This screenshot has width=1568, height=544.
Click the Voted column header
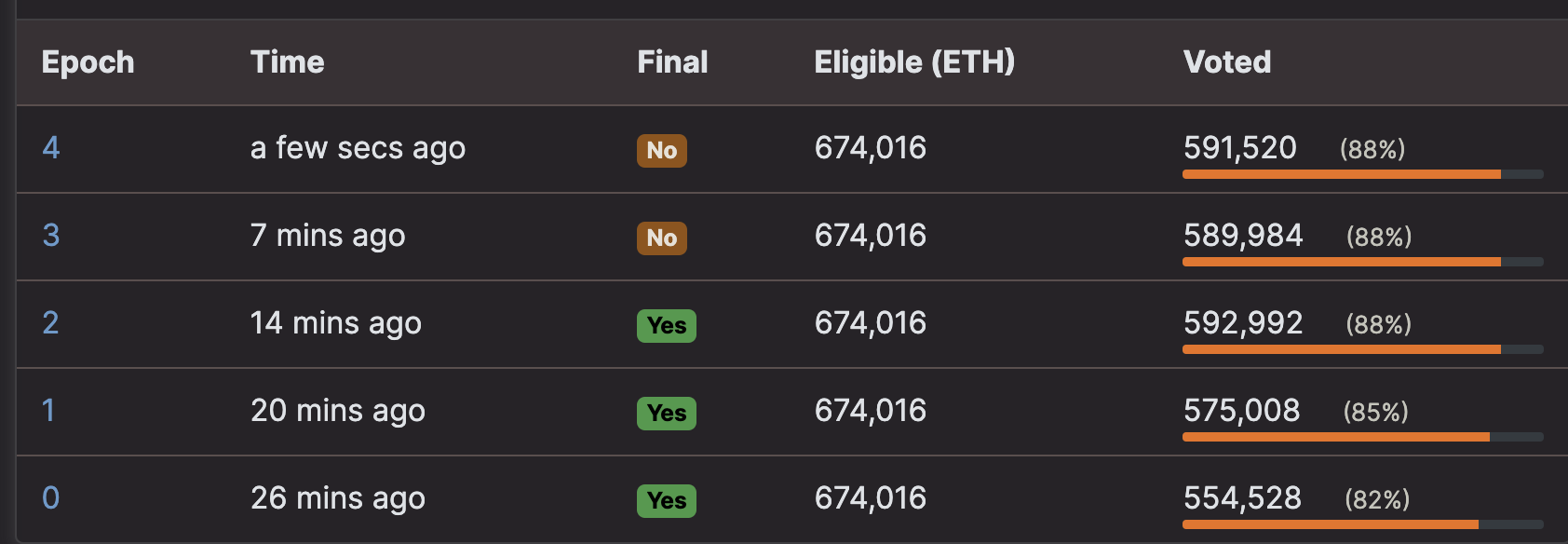pos(1227,62)
